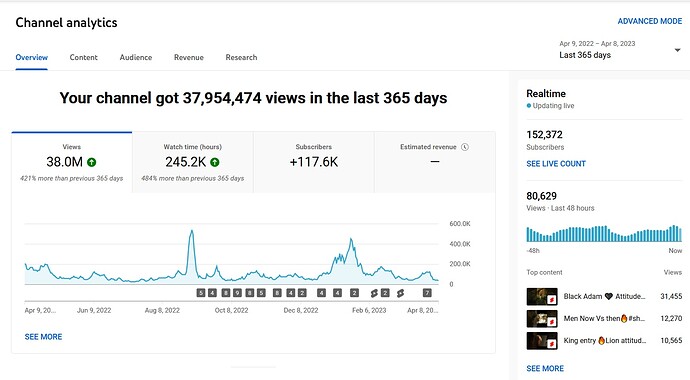Click the Oct 8, 2022 axis label
Image resolution: width=690 pixels, height=380 pixels.
231,310
